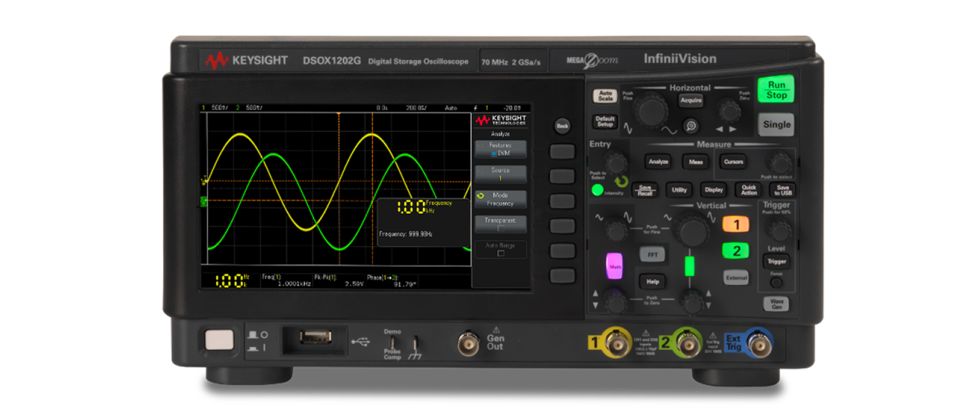960x420 pixels.
Task: Click the blue Ext Trig BNC connector
Action: pyautogui.click(x=759, y=343)
